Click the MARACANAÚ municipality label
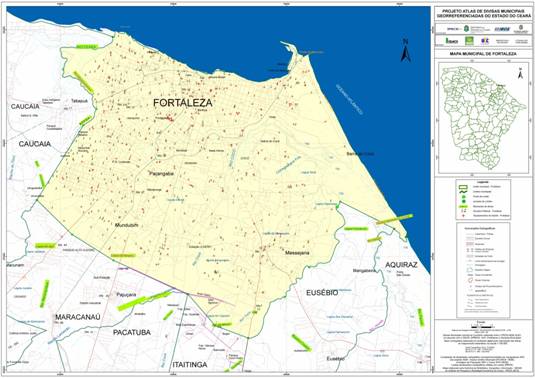Viewport: 535px width, 378px height. [78, 317]
